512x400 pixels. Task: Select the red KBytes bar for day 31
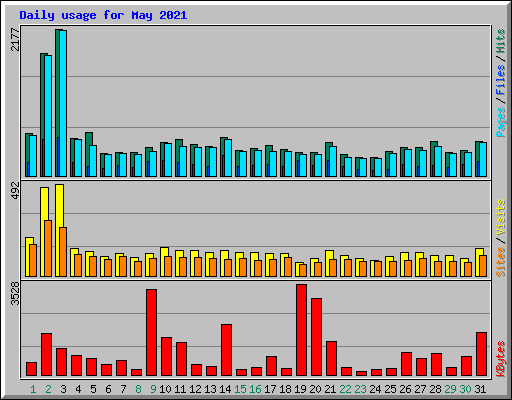pos(481,354)
